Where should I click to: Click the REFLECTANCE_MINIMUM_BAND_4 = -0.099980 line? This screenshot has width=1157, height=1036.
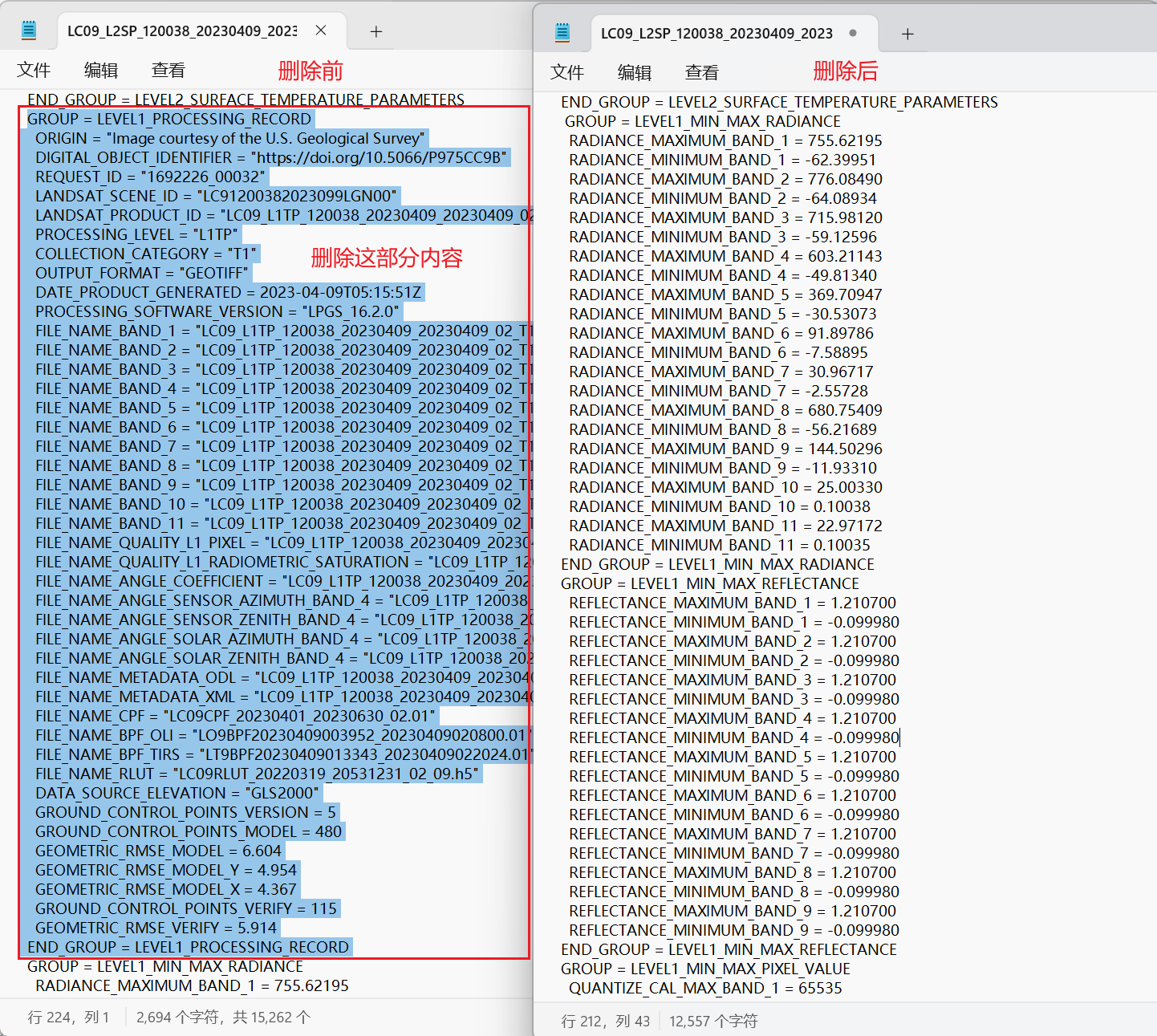(x=734, y=737)
